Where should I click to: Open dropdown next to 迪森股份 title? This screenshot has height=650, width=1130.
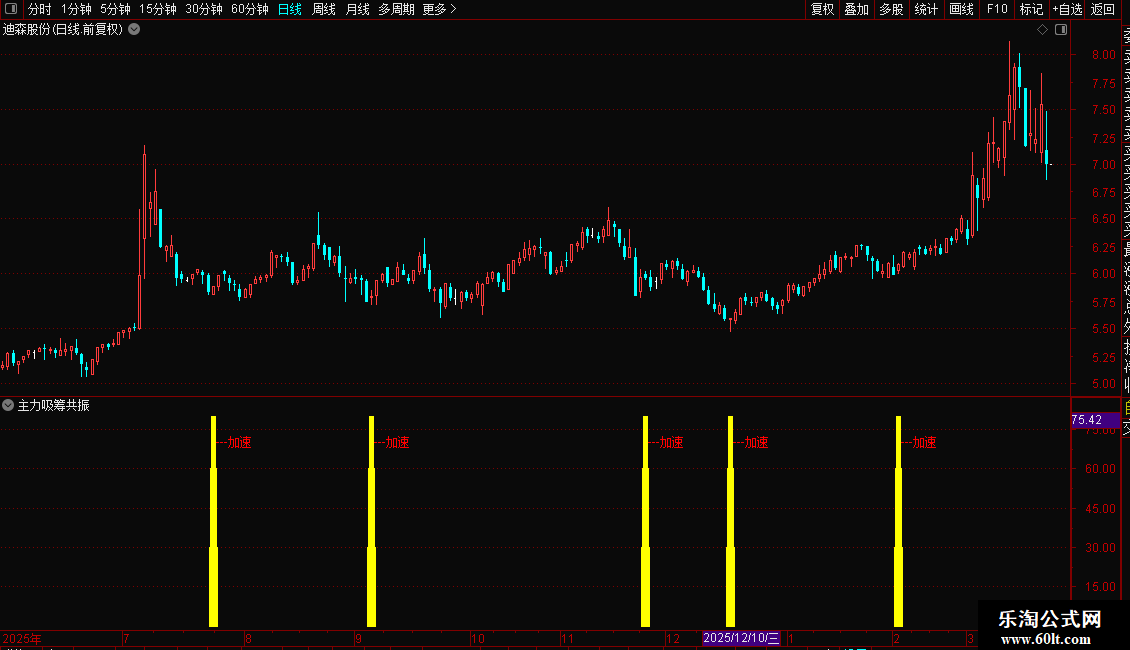click(134, 30)
